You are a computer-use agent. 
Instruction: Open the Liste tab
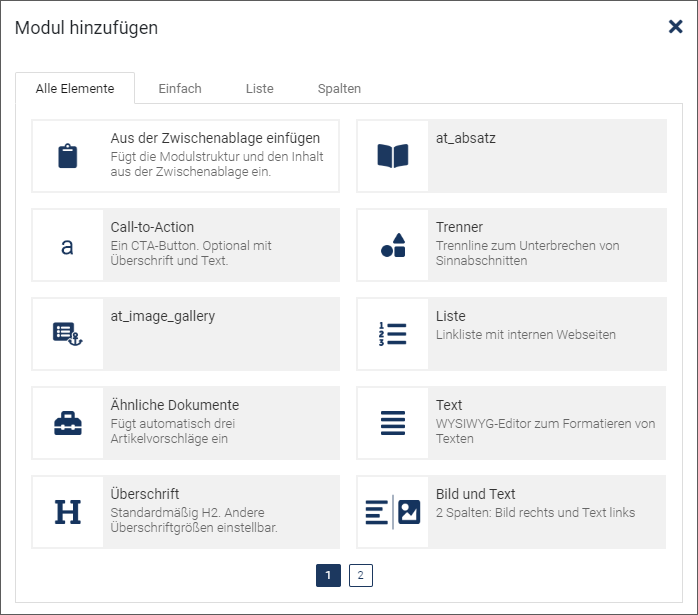(x=260, y=88)
